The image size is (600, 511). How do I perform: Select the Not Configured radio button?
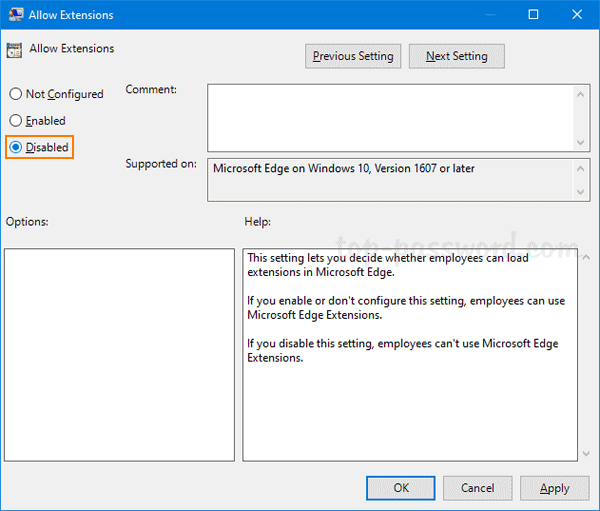tap(15, 94)
